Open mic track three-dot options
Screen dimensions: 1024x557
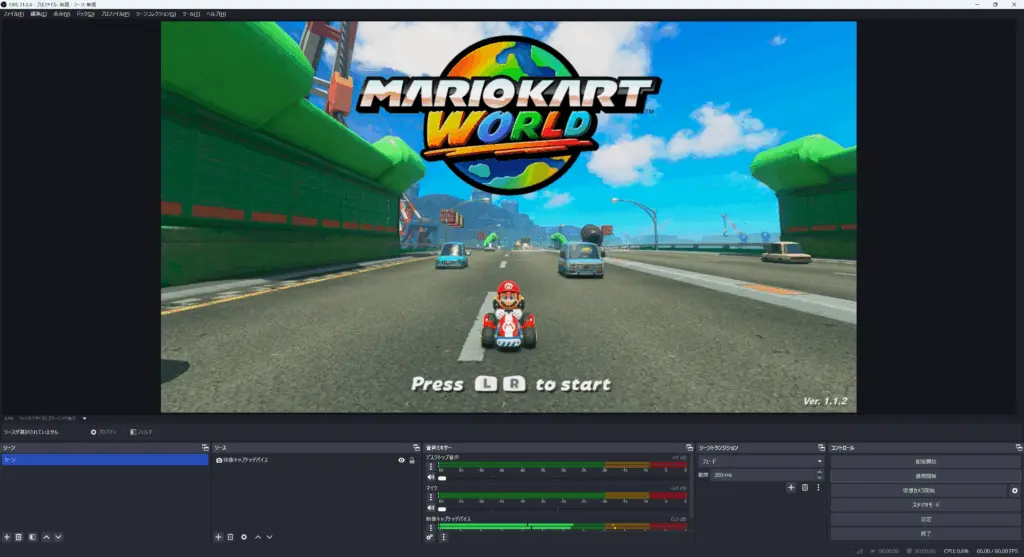coord(430,498)
